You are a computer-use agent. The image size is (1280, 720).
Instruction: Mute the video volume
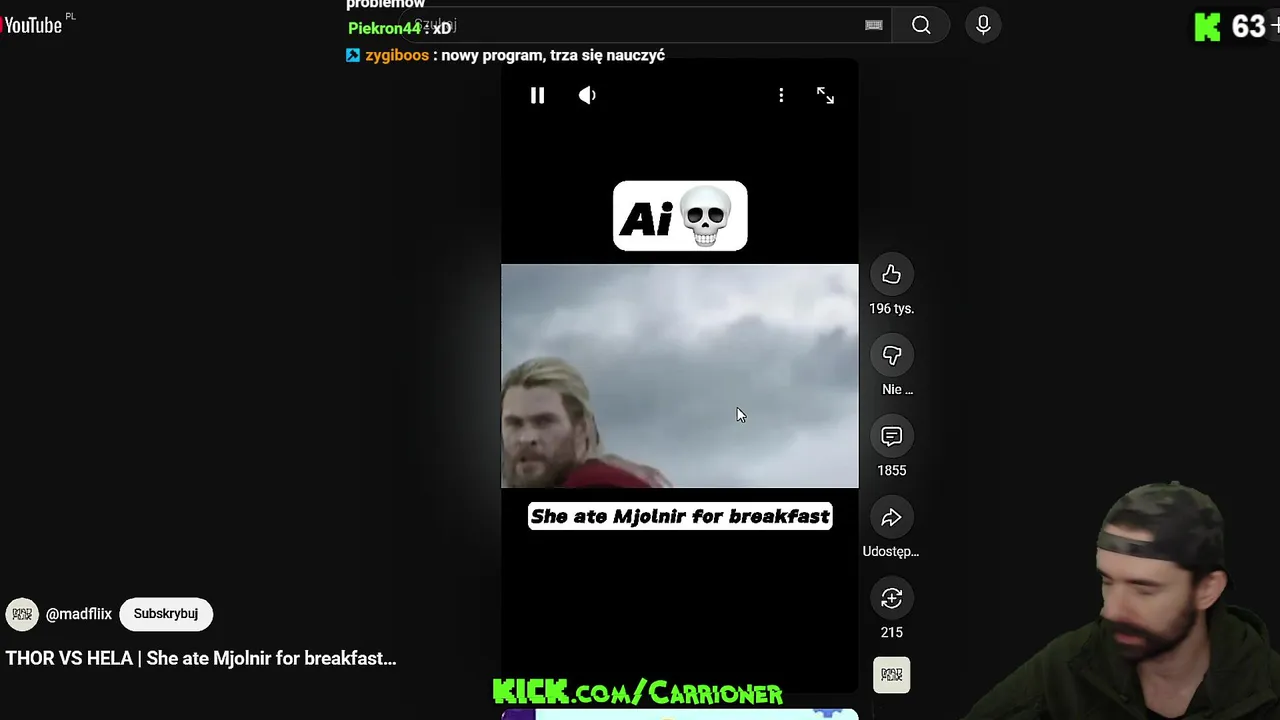pos(587,95)
